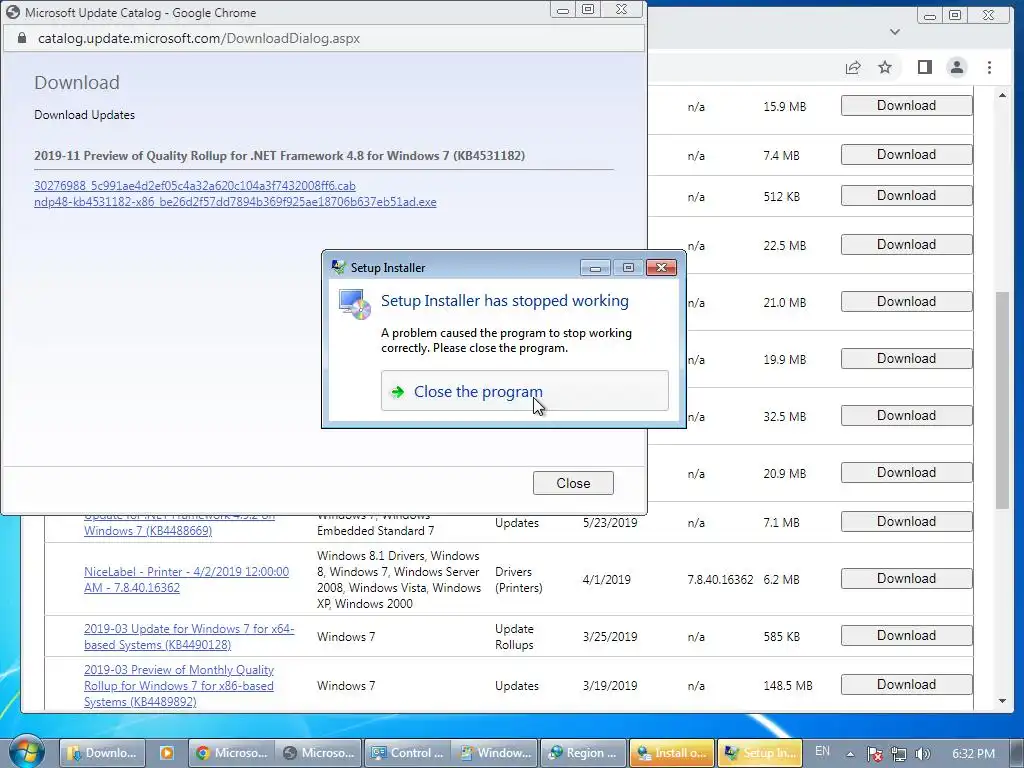The image size is (1024, 768).
Task: Open the NiceLabel Printer driver link
Action: [186, 579]
